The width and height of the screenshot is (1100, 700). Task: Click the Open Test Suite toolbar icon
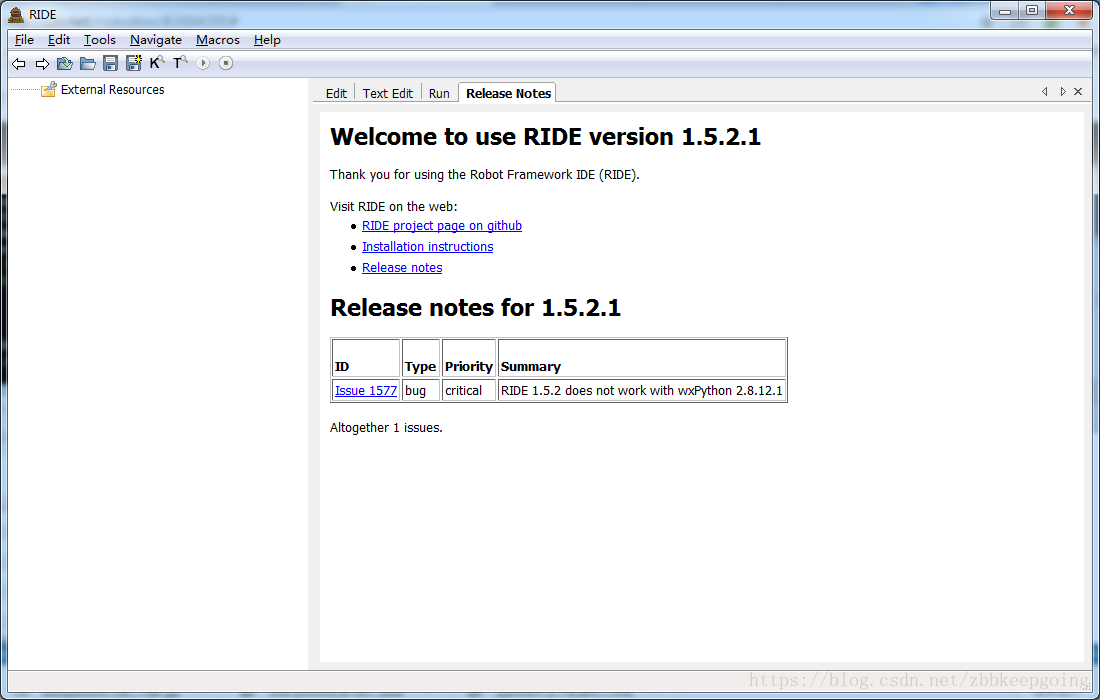coord(65,64)
